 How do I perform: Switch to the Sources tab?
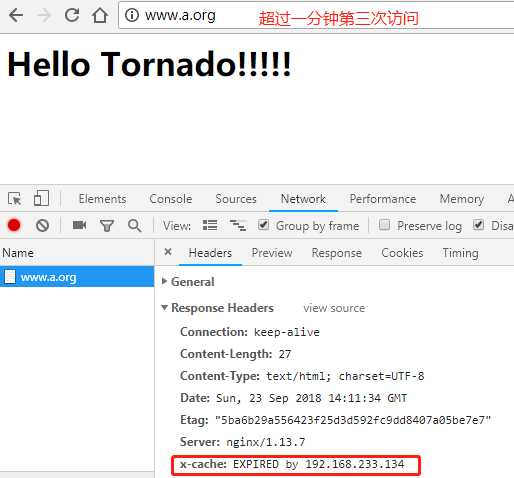[236, 199]
